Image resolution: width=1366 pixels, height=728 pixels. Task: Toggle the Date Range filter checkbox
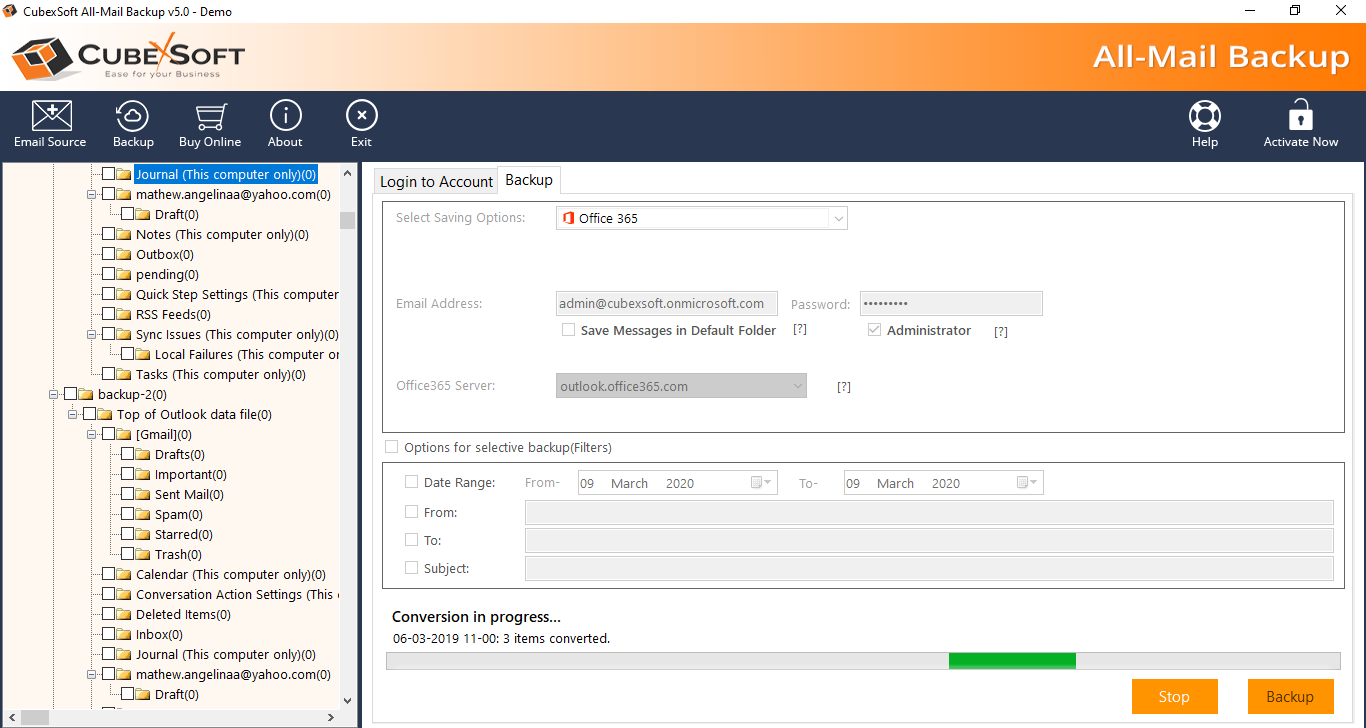[x=412, y=482]
